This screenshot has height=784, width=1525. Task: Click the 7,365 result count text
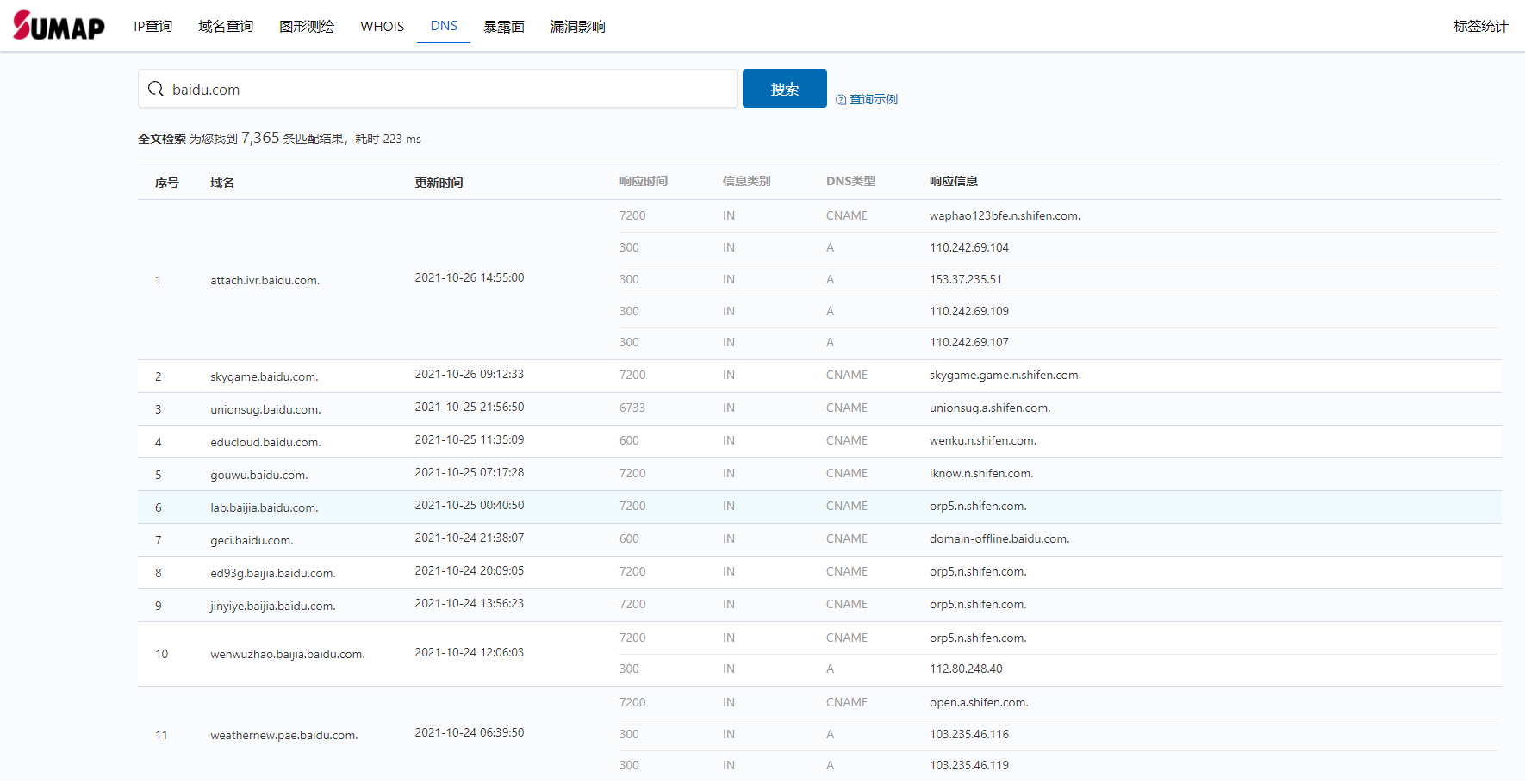(260, 138)
